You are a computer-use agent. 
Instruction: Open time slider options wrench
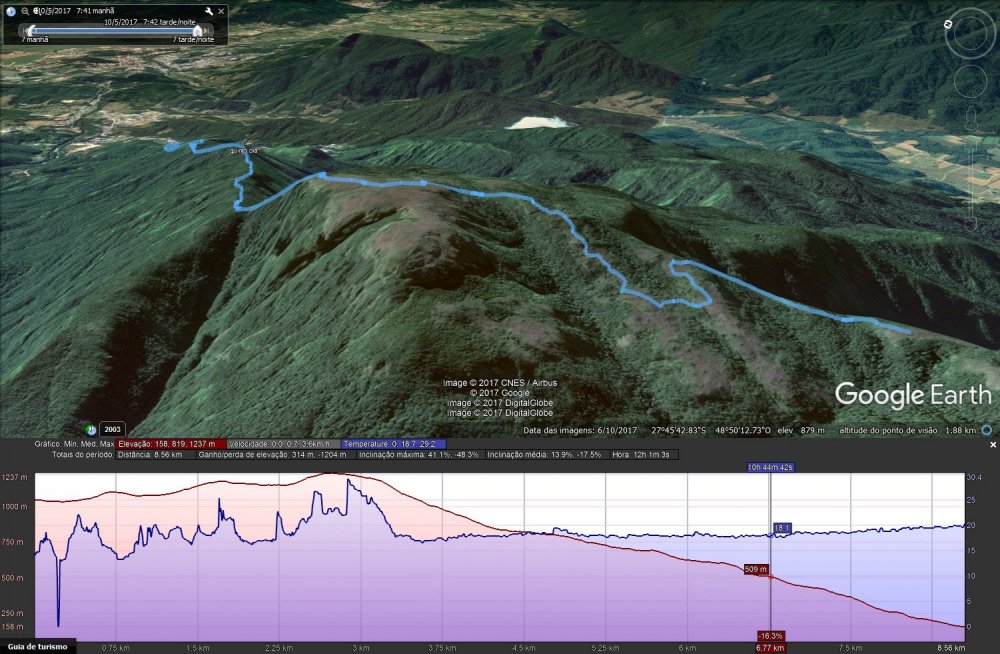point(208,11)
